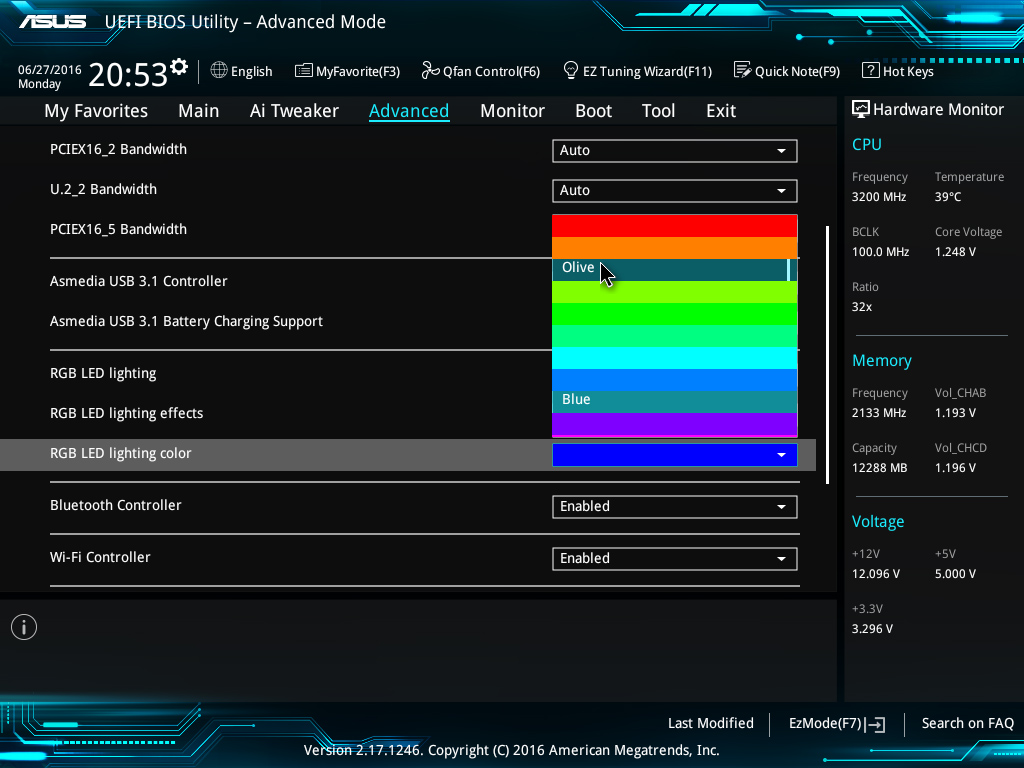The image size is (1024, 768).
Task: Select the Asmedia USB 3.1 Controller row
Action: coord(138,281)
